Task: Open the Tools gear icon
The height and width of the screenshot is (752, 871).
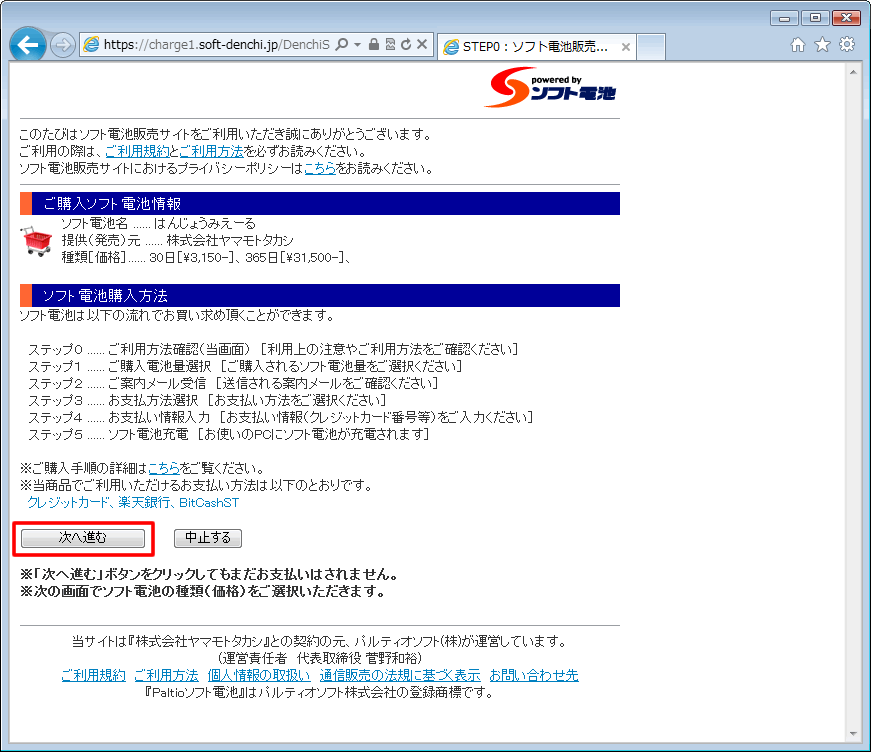Action: pos(846,45)
